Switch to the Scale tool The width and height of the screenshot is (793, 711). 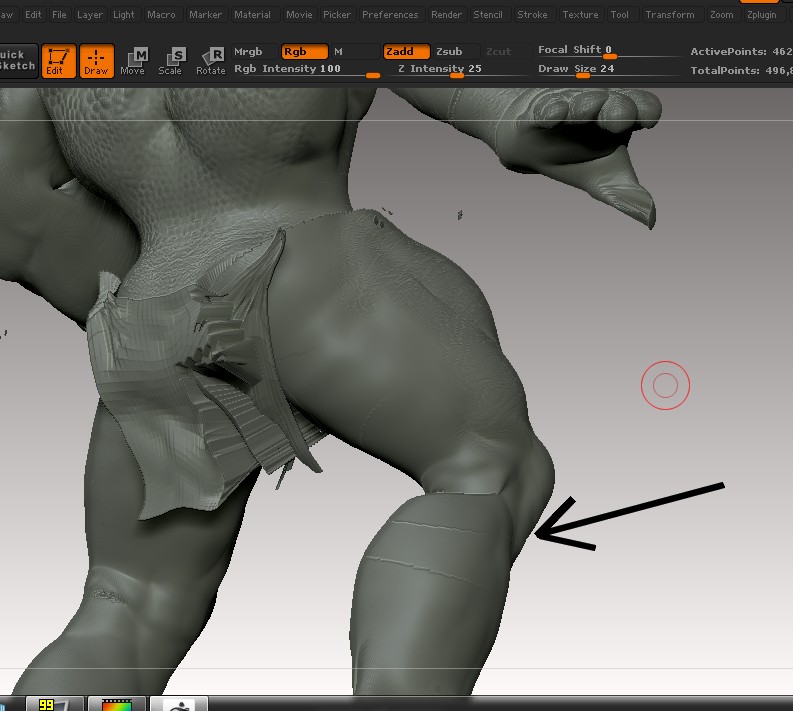[171, 61]
